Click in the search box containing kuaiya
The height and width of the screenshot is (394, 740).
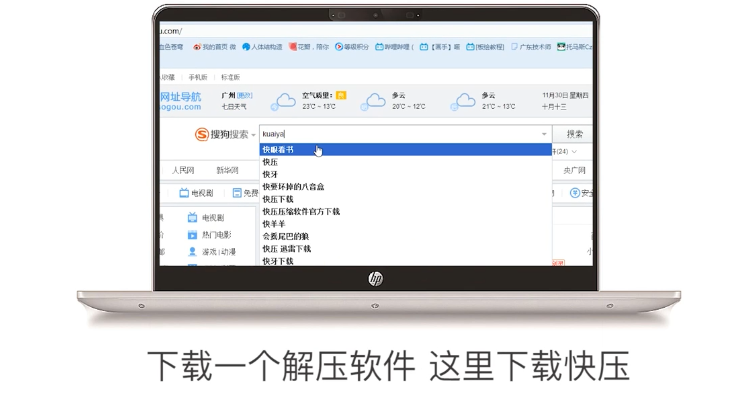[x=405, y=134]
